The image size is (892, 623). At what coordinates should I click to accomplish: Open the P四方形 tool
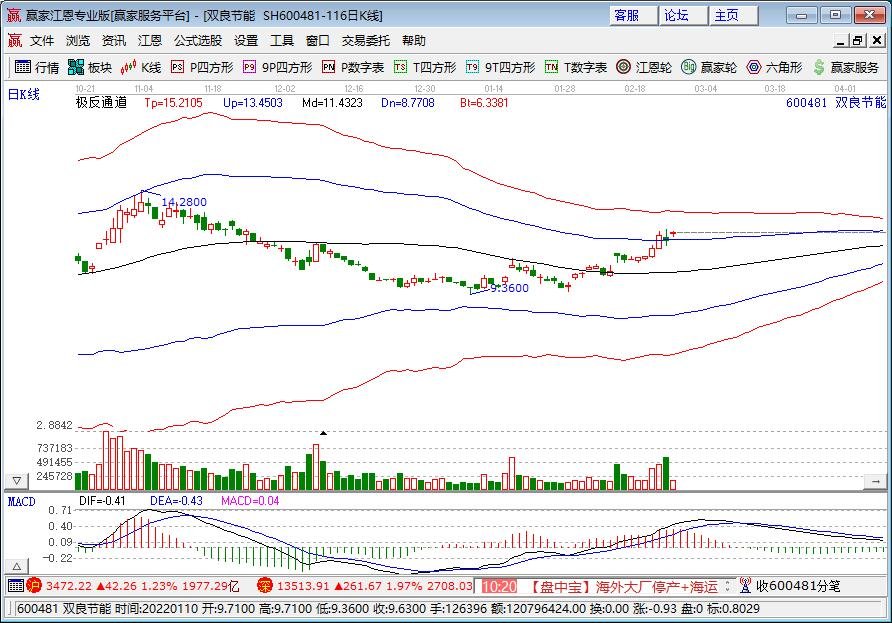point(203,67)
